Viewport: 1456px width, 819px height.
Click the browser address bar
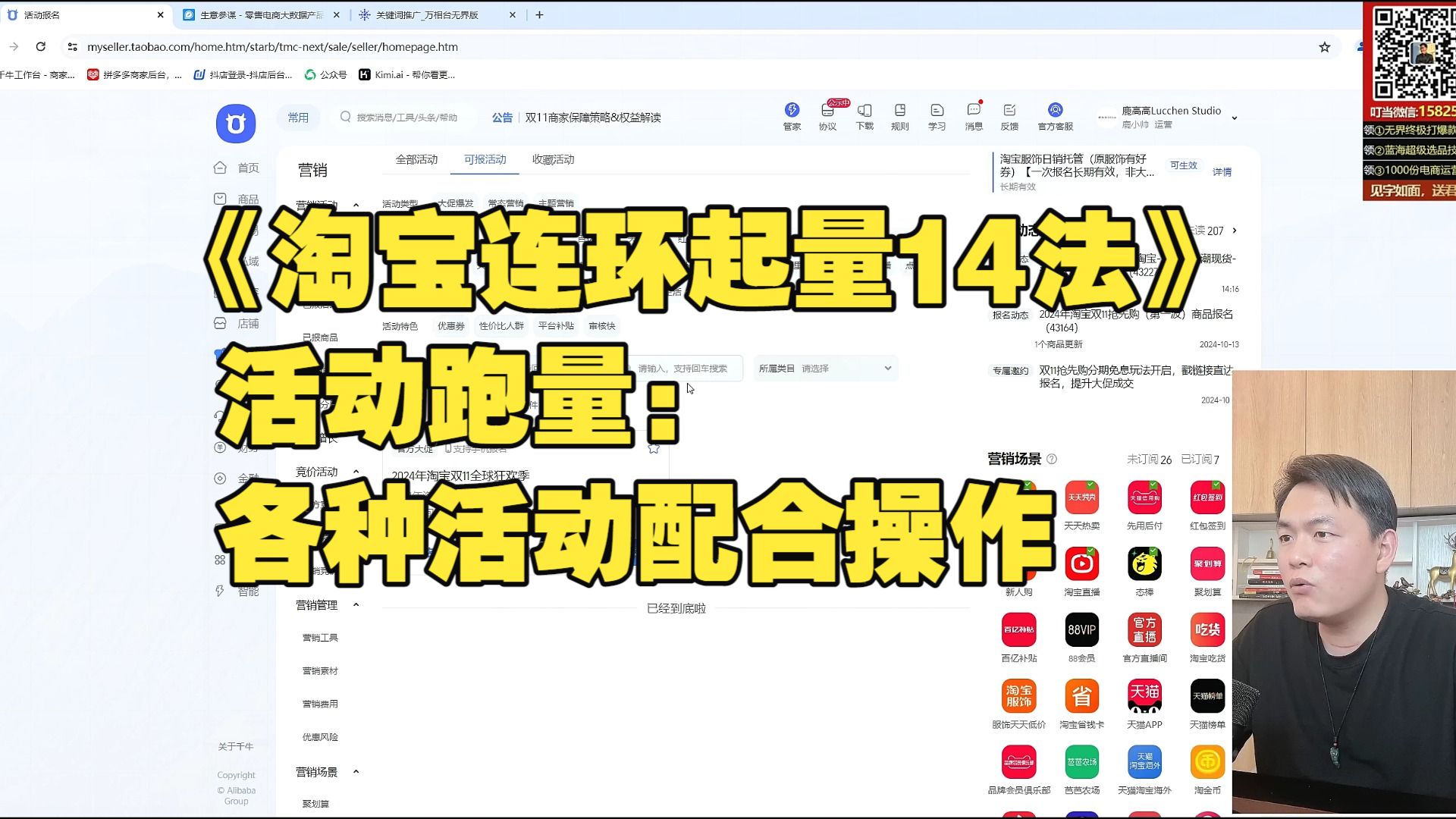[x=682, y=47]
